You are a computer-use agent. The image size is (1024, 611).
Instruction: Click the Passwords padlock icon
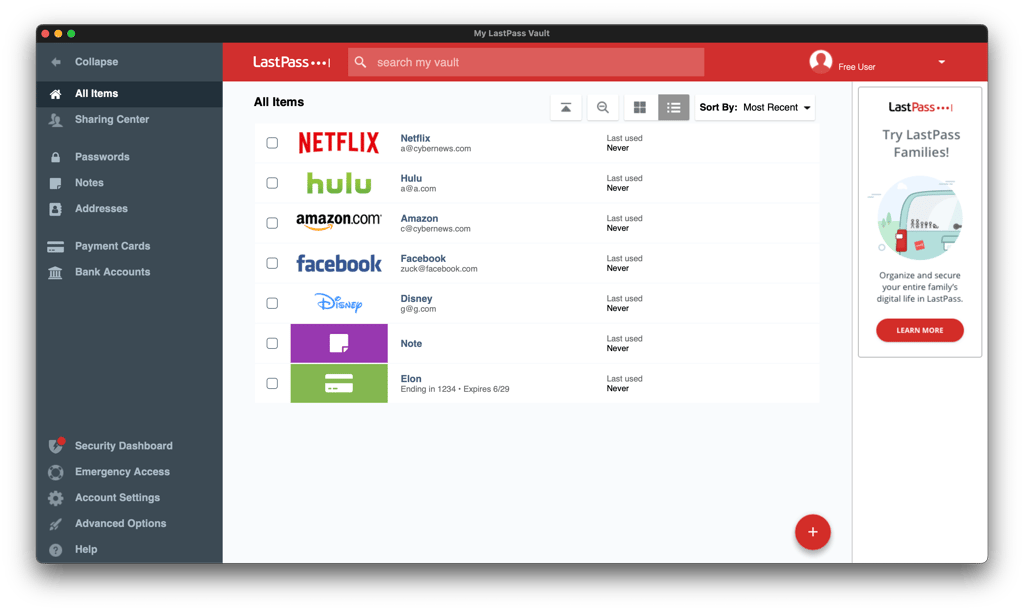(x=56, y=157)
